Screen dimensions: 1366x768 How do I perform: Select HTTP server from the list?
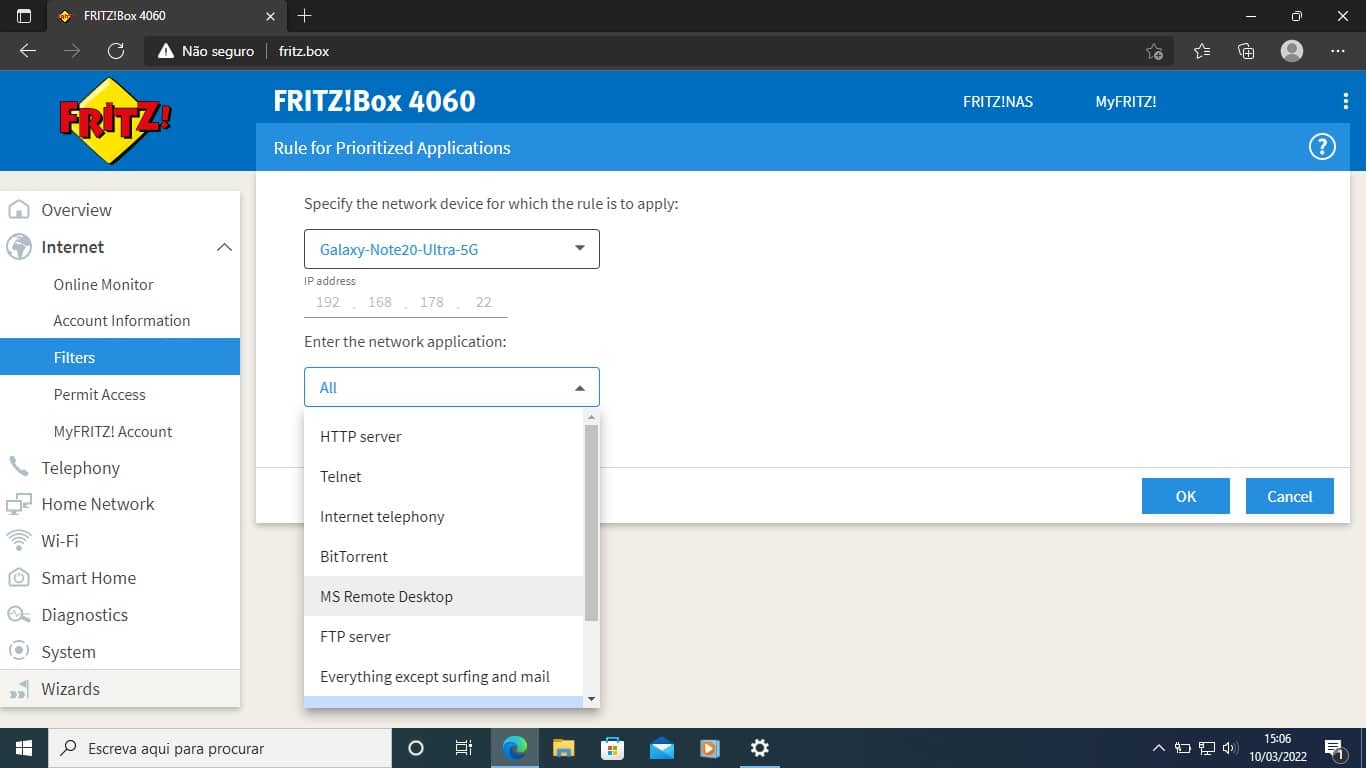pos(444,436)
